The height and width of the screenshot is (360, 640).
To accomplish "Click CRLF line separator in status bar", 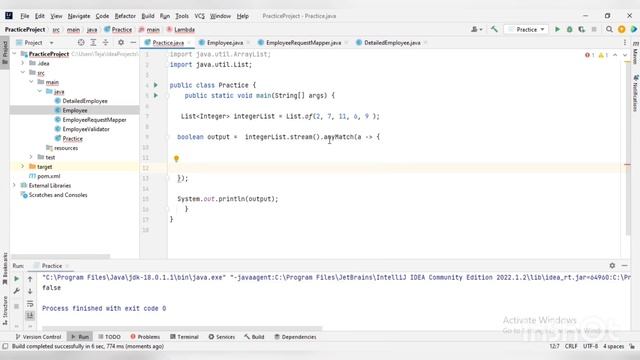I will click(x=571, y=346).
